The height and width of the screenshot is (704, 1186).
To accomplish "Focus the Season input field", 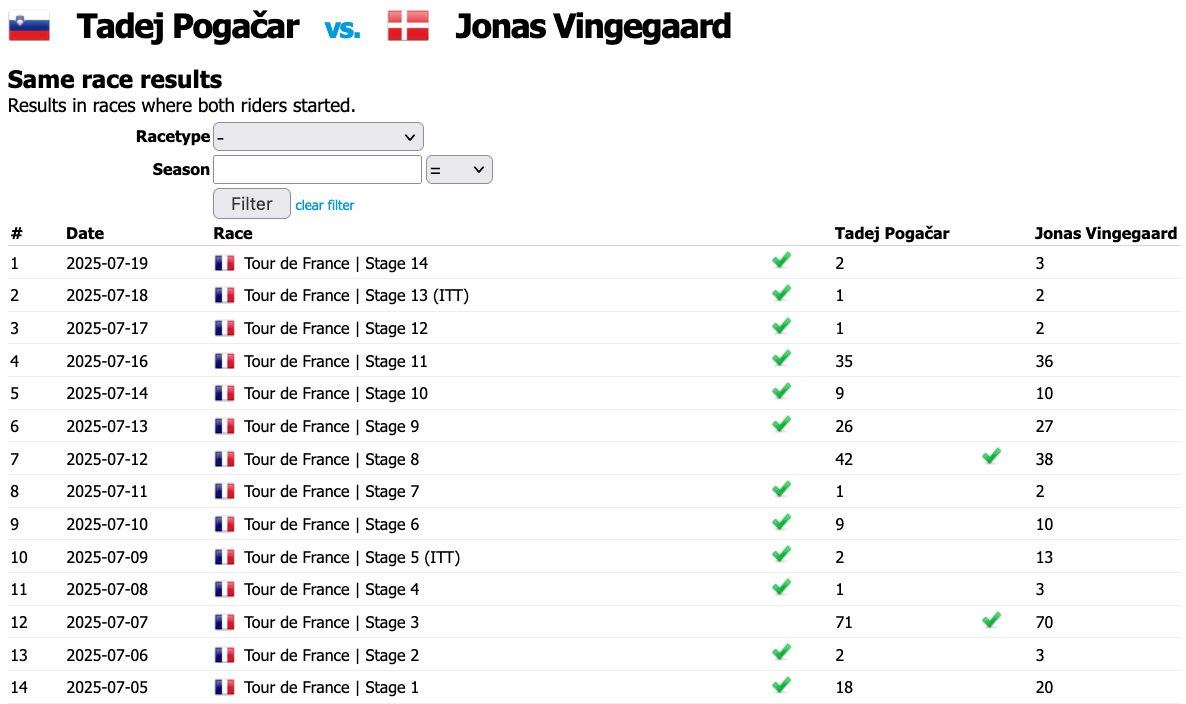I will click(x=318, y=169).
